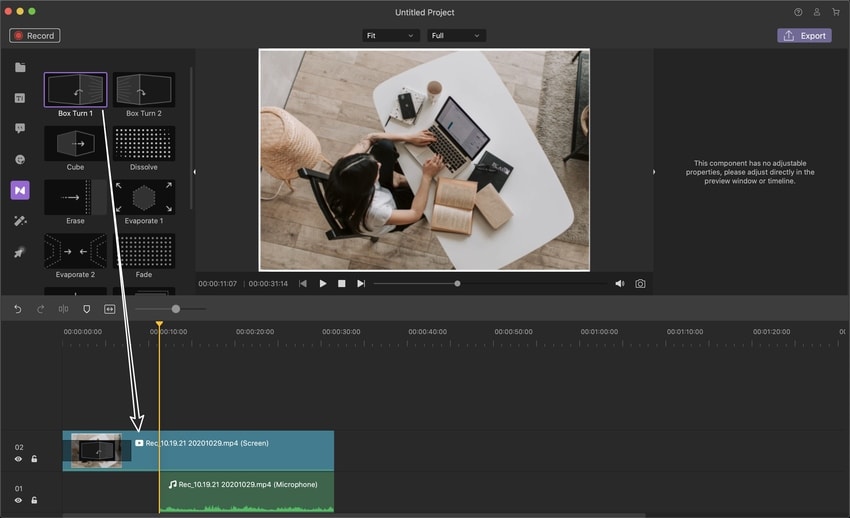Click the current time 00:00:11:07

[217, 283]
